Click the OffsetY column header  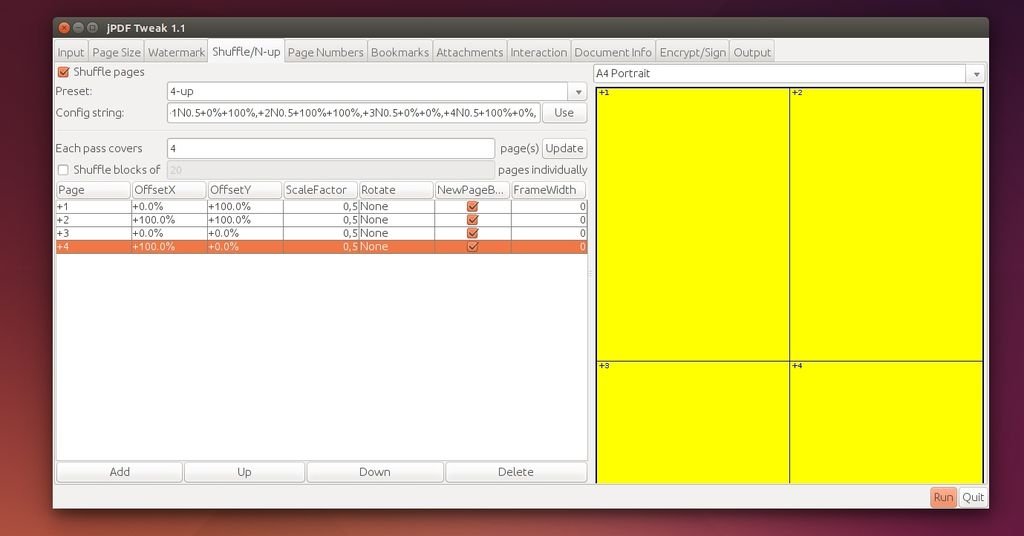pyautogui.click(x=244, y=190)
